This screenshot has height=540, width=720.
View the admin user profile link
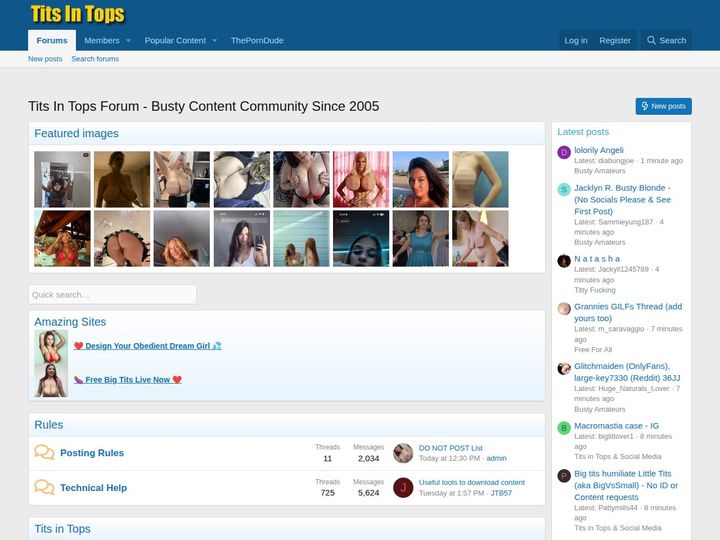[x=496, y=458]
